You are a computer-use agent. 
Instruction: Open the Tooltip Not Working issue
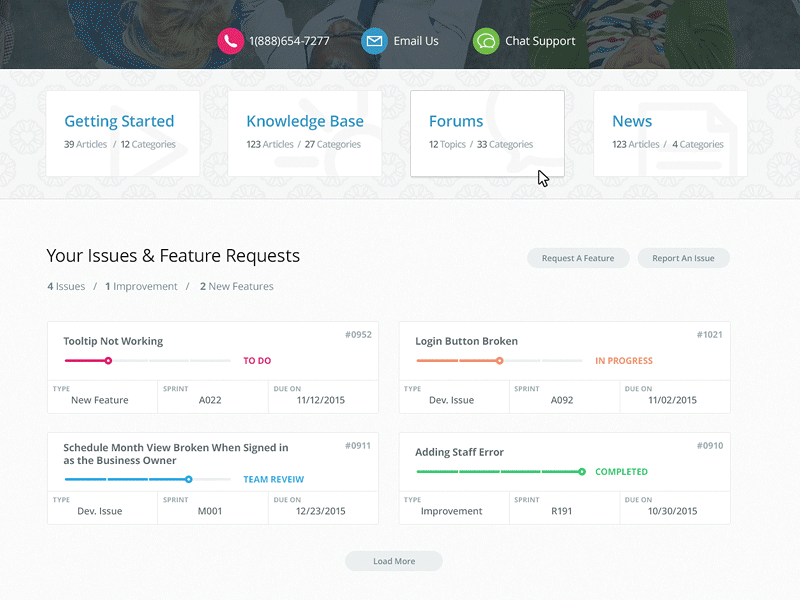[113, 341]
